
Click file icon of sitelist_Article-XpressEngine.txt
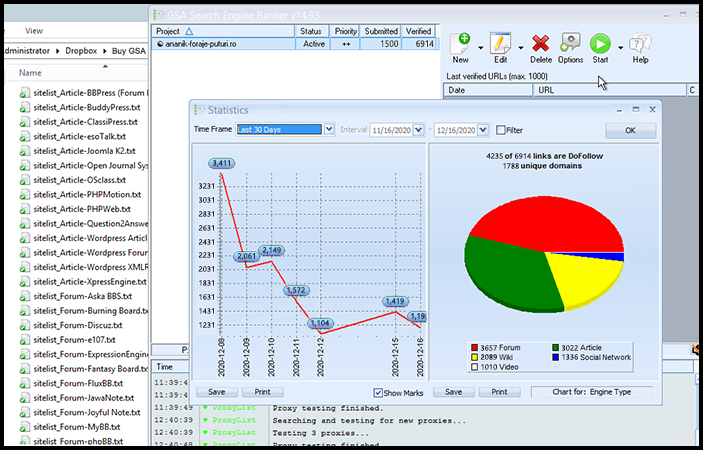(24, 282)
